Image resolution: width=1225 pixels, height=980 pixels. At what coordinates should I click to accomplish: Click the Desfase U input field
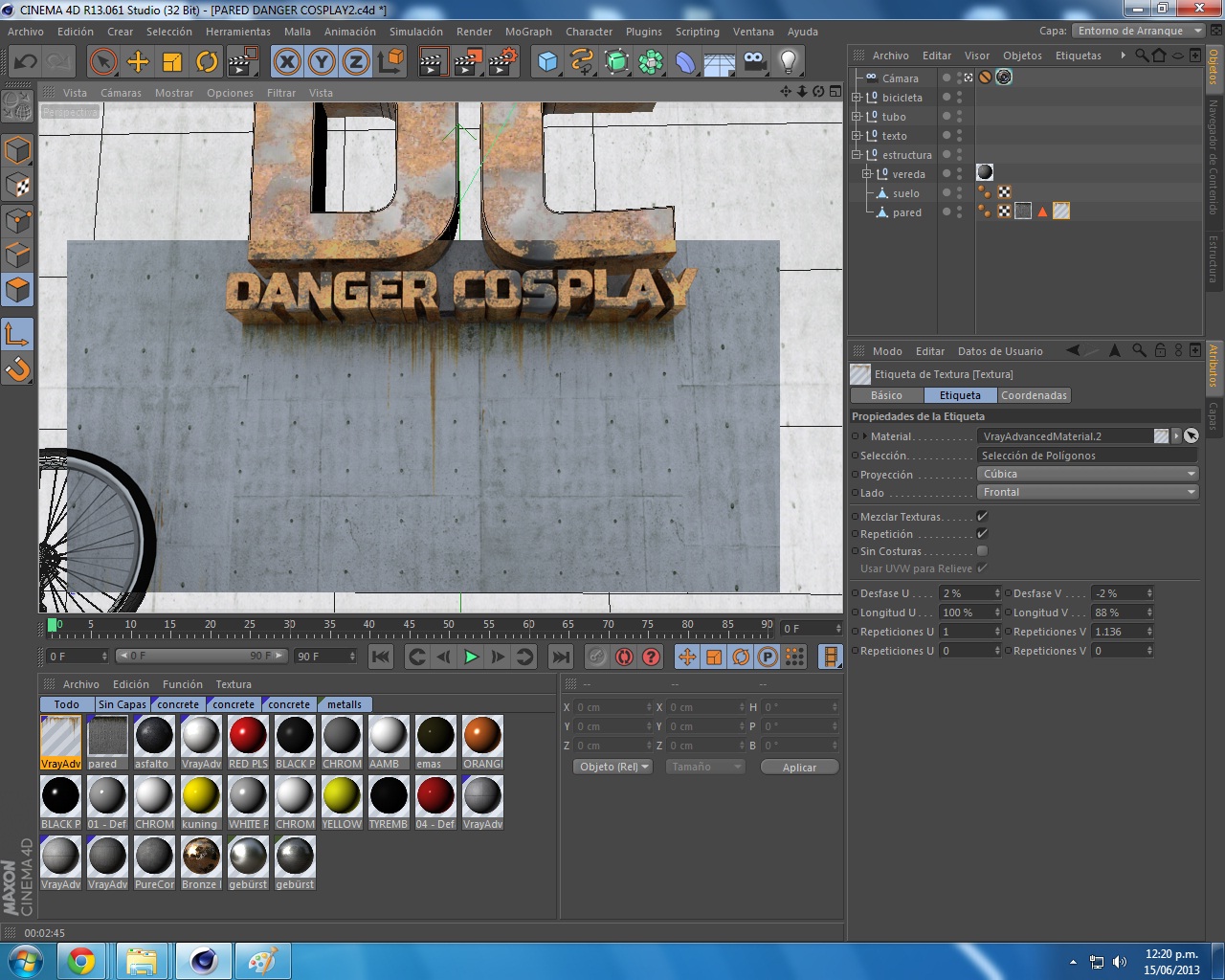click(x=970, y=593)
